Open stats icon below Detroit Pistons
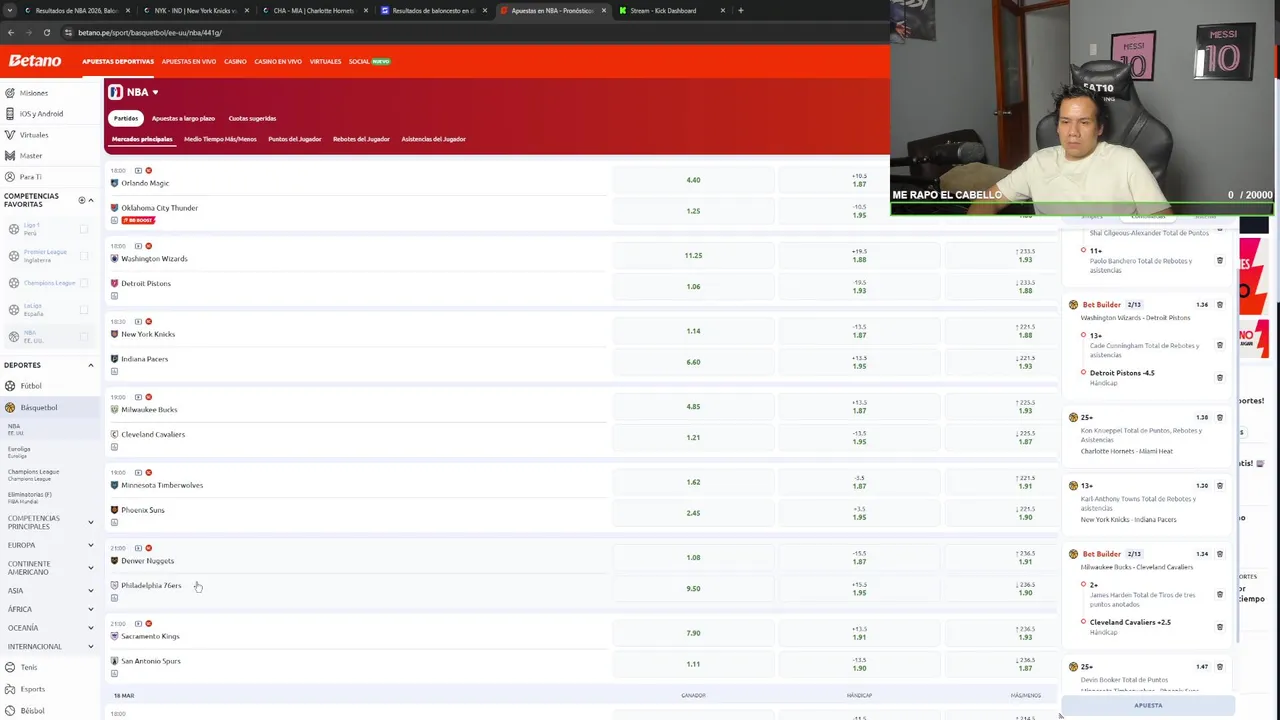The height and width of the screenshot is (720, 1280). click(115, 296)
